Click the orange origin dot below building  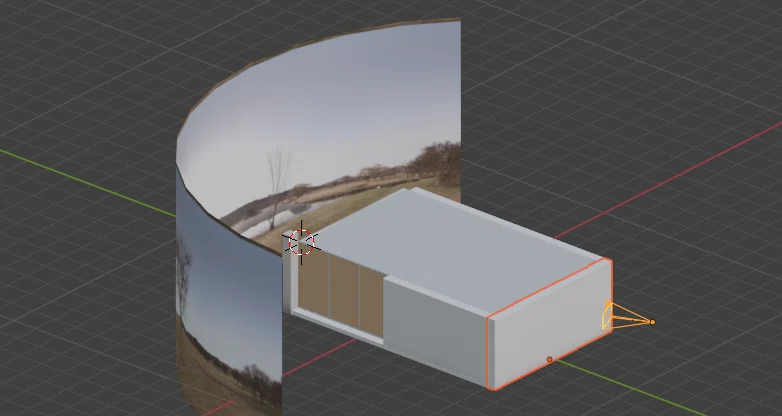pyautogui.click(x=550, y=359)
